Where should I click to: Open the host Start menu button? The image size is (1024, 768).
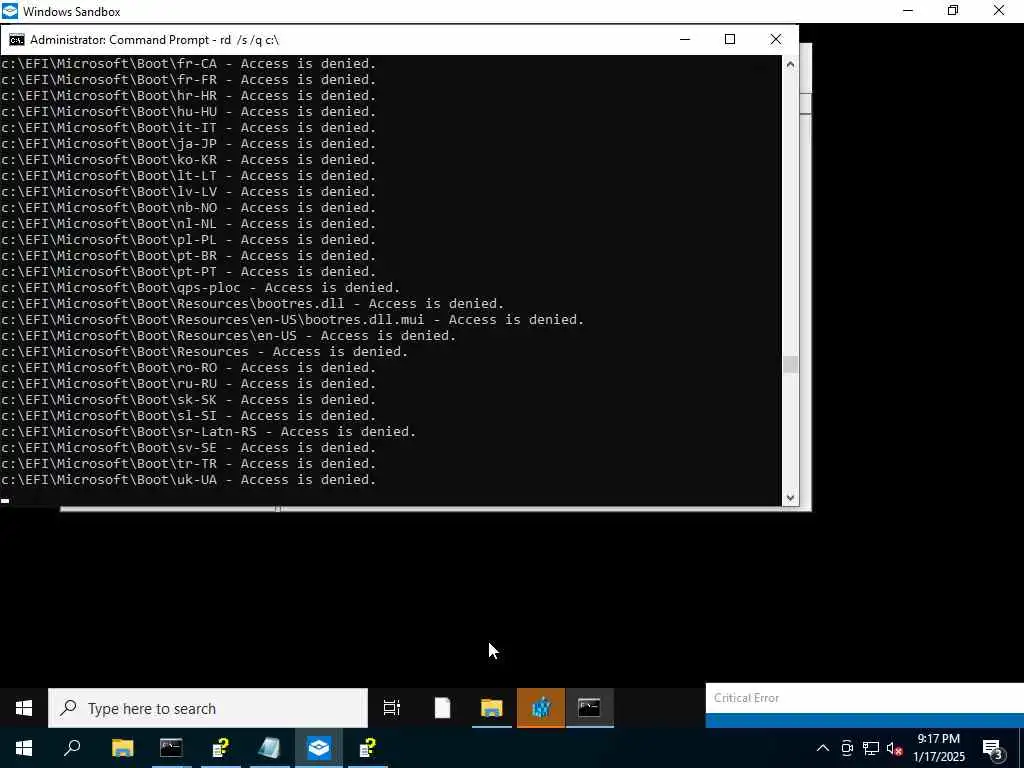tap(24, 748)
